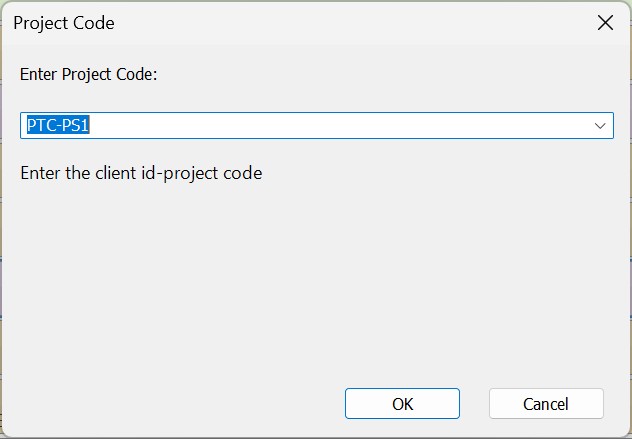The width and height of the screenshot is (632, 439).
Task: Click the "Enter Project Code:" label
Action: [88, 75]
